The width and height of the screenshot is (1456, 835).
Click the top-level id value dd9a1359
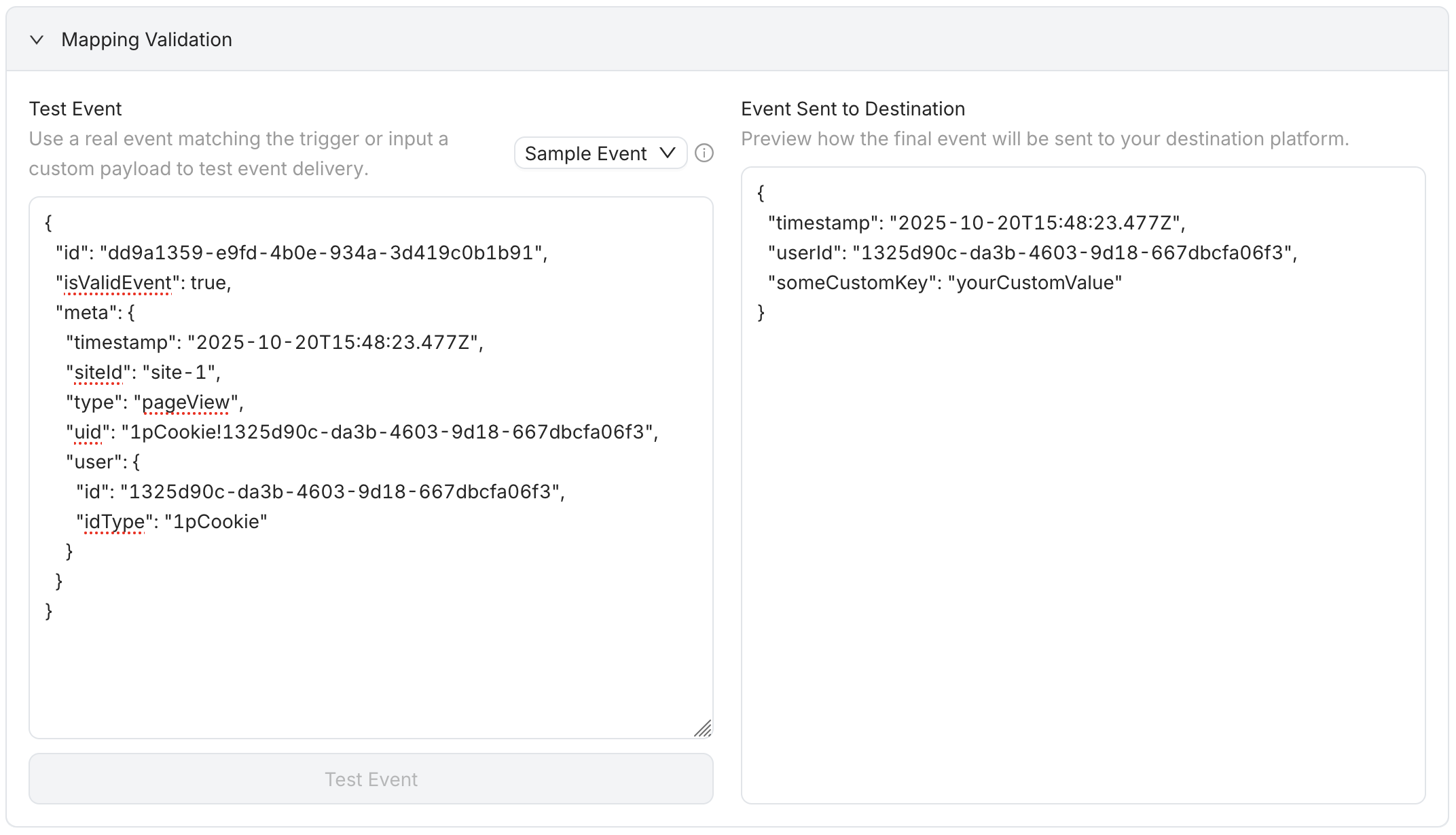pos(321,253)
